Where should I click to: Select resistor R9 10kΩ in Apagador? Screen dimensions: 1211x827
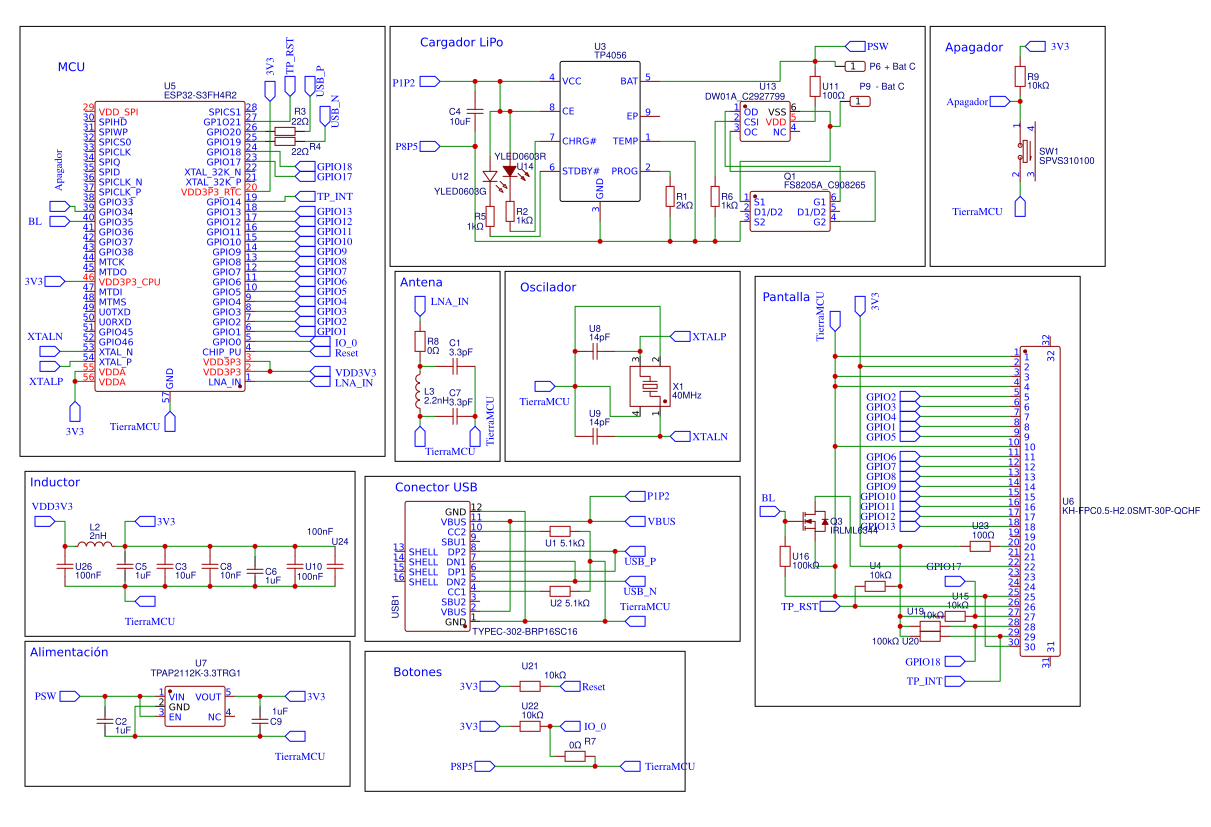pyautogui.click(x=1019, y=77)
